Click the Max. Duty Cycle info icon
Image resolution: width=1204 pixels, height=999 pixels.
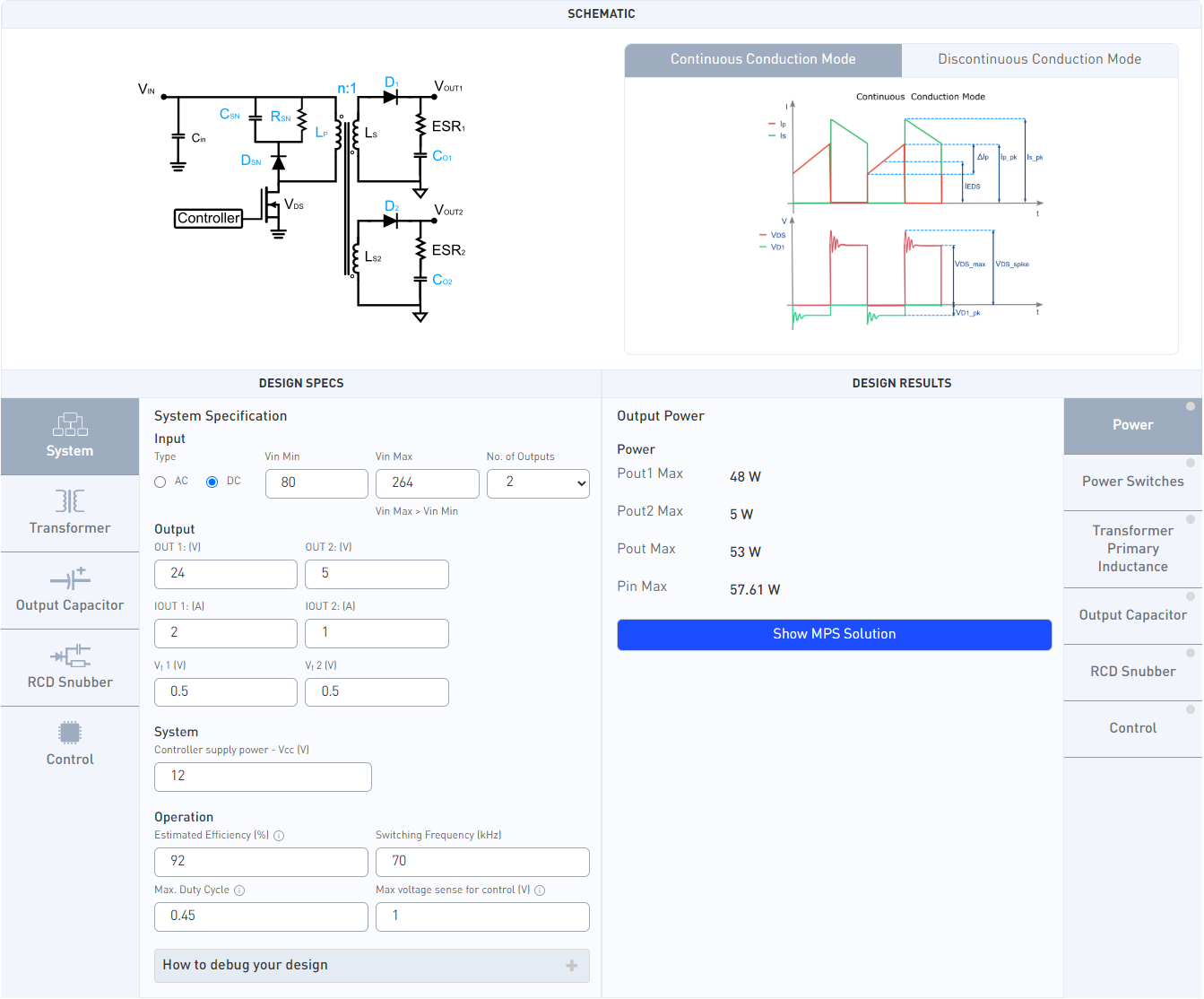pos(239,890)
